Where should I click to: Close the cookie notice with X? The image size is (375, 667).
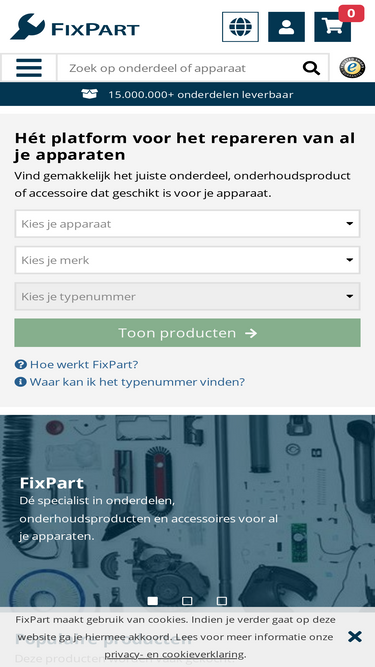(x=355, y=636)
